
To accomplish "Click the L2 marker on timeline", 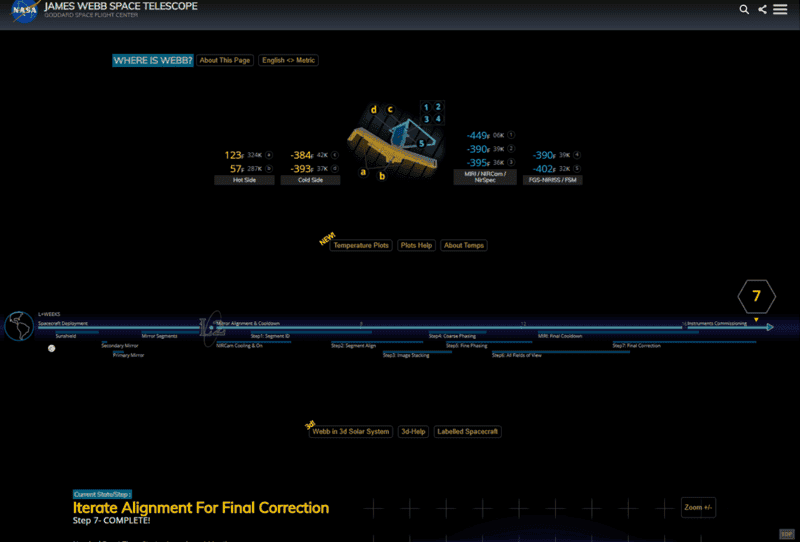I will click(x=211, y=328).
